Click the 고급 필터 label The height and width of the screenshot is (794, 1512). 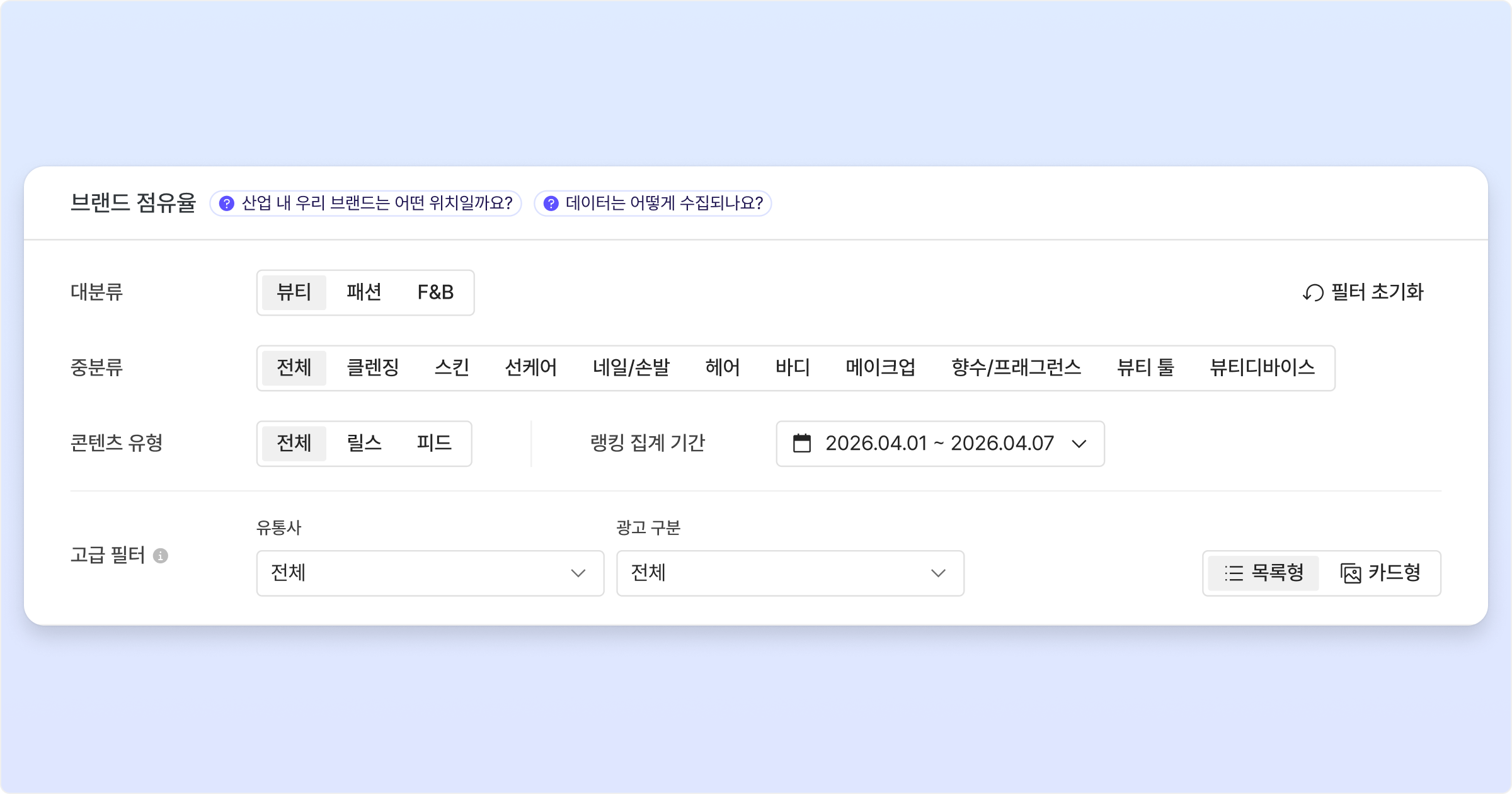click(x=108, y=555)
